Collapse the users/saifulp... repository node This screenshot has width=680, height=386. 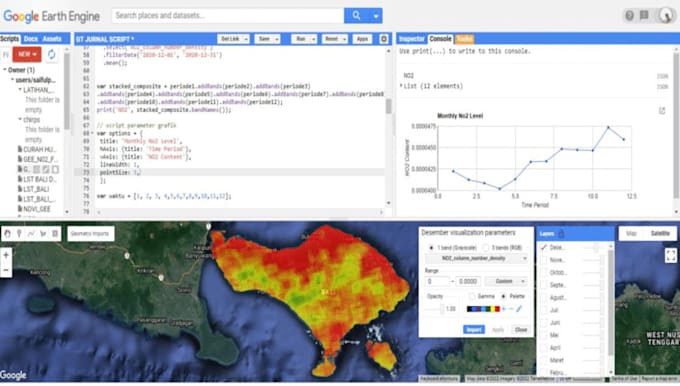coord(13,80)
